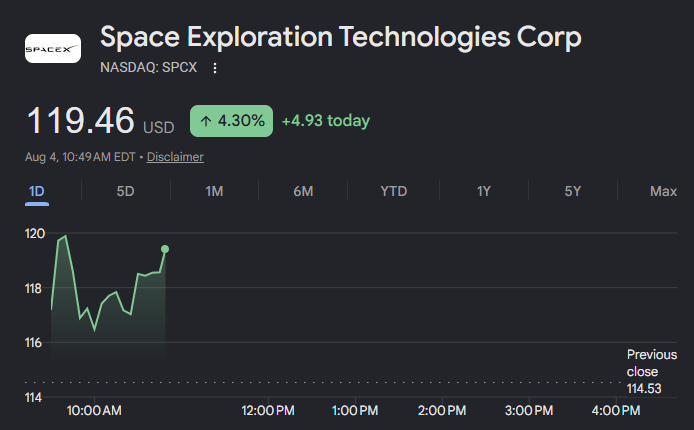Open the Disclaimer link
Screen dimensions: 694x430
(x=175, y=157)
